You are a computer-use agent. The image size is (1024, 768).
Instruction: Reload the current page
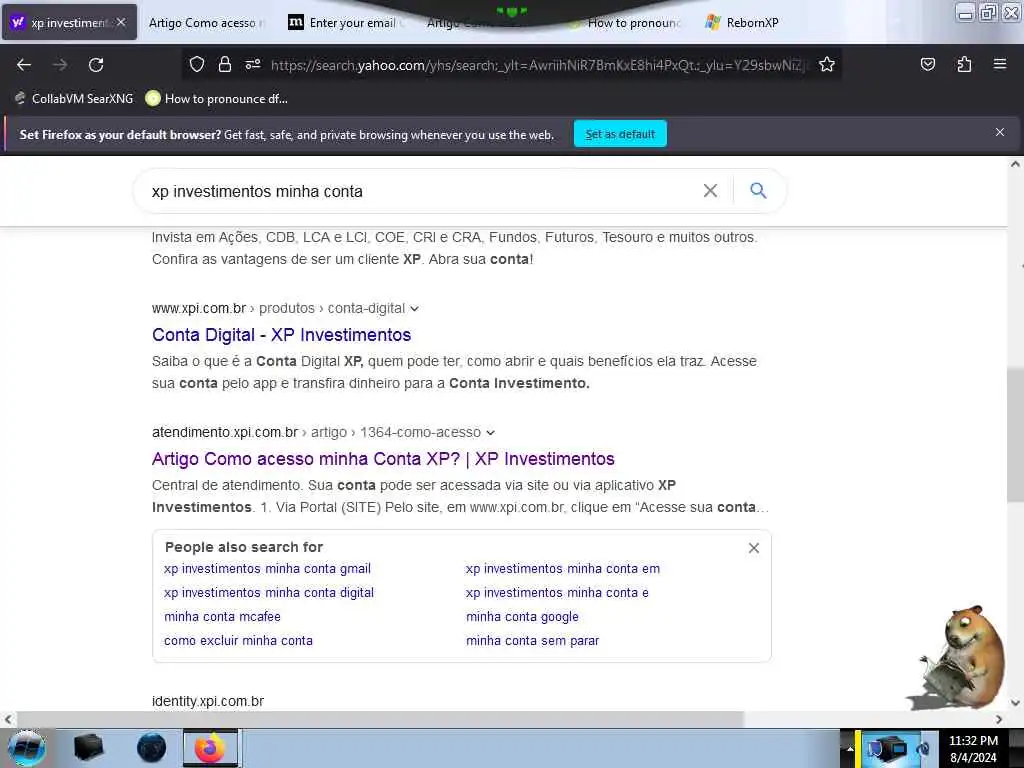click(x=96, y=65)
